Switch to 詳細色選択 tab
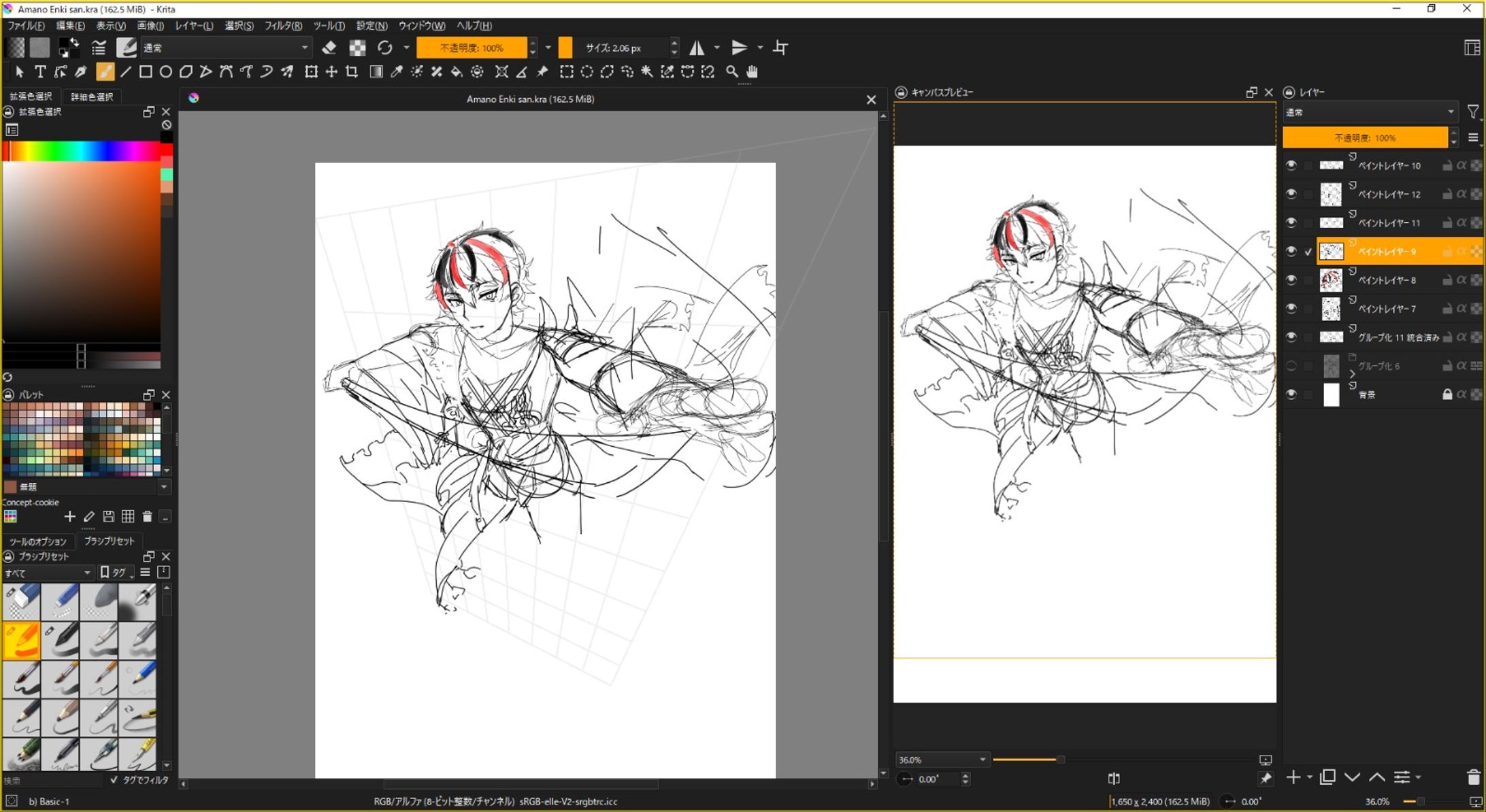The height and width of the screenshot is (812, 1486). click(92, 97)
